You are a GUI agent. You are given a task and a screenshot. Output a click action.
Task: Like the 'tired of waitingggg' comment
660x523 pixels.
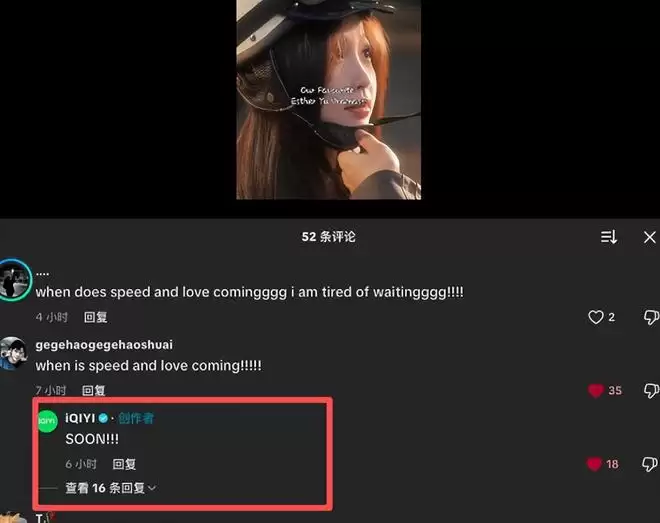595,317
